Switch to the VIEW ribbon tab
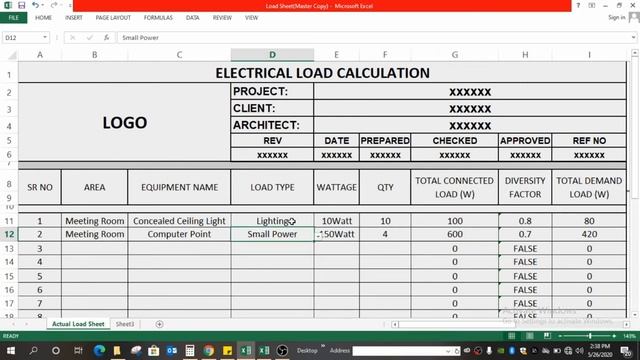640x360 pixels. [x=251, y=18]
